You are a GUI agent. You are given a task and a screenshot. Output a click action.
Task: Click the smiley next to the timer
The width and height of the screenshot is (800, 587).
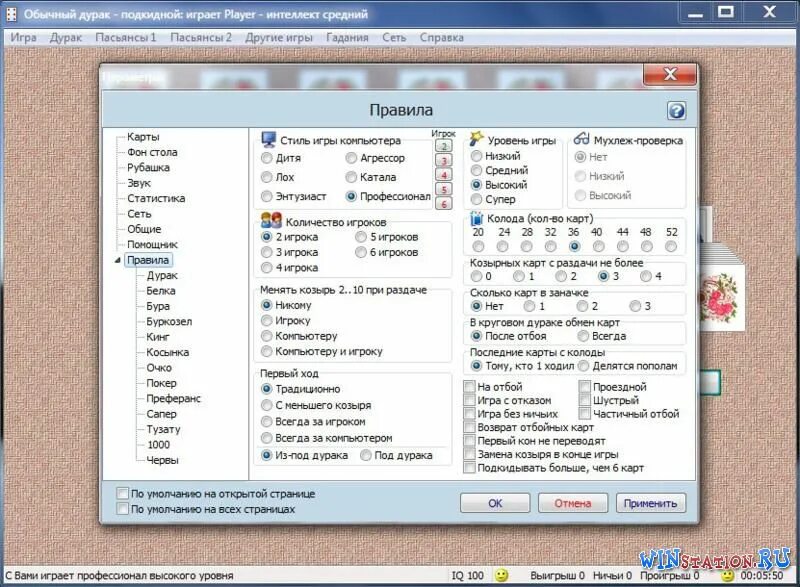click(x=728, y=576)
